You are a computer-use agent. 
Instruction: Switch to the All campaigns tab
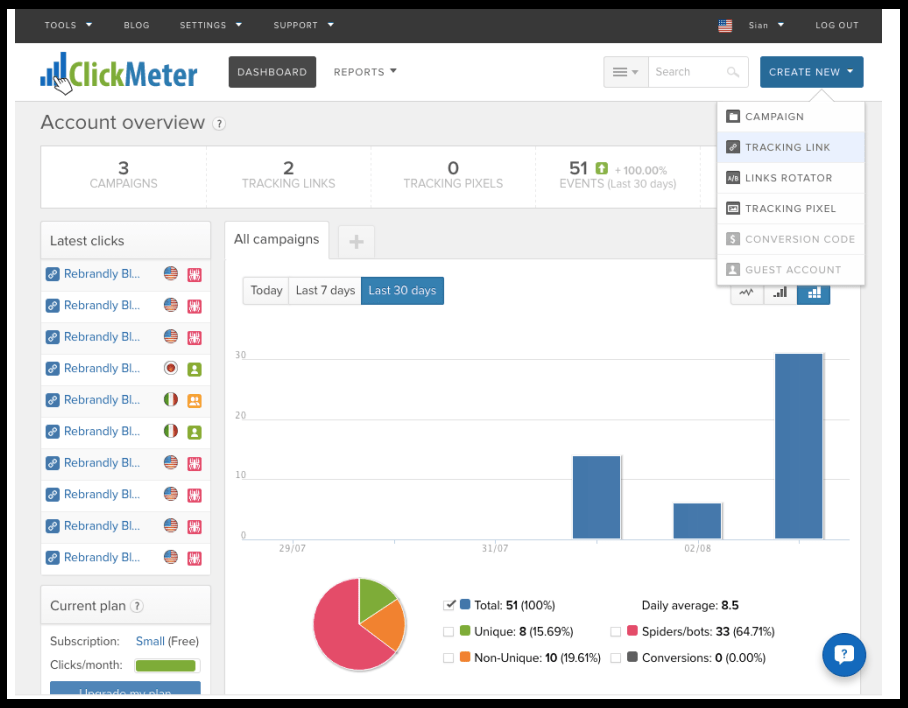click(x=276, y=239)
